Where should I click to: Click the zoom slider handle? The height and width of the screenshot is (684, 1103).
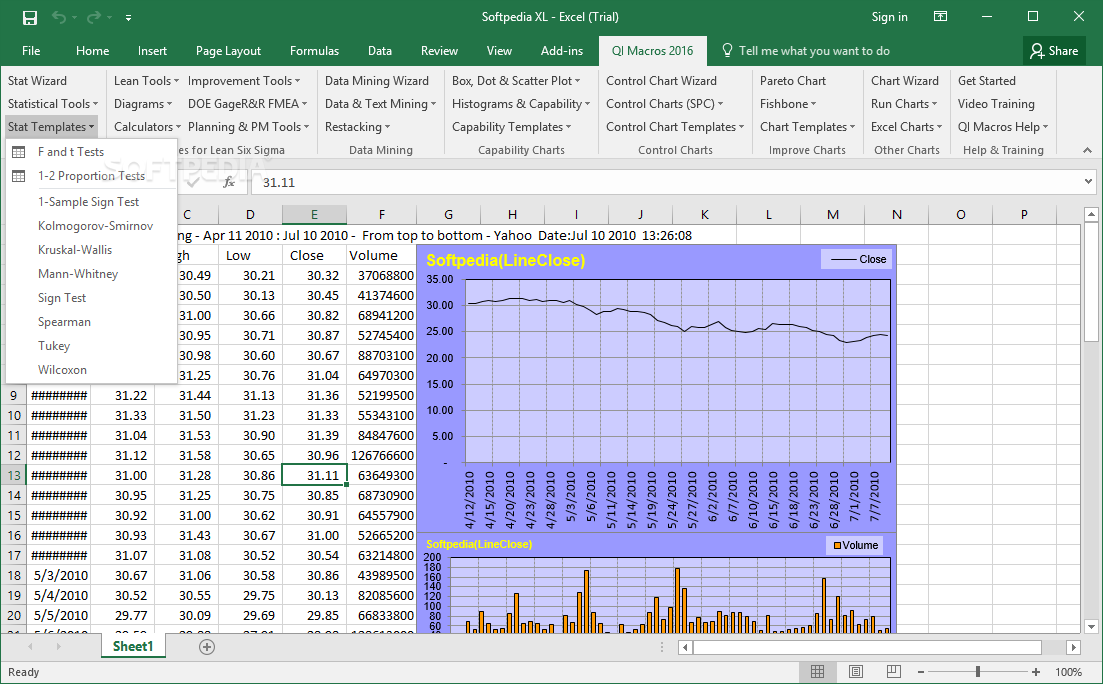point(978,672)
